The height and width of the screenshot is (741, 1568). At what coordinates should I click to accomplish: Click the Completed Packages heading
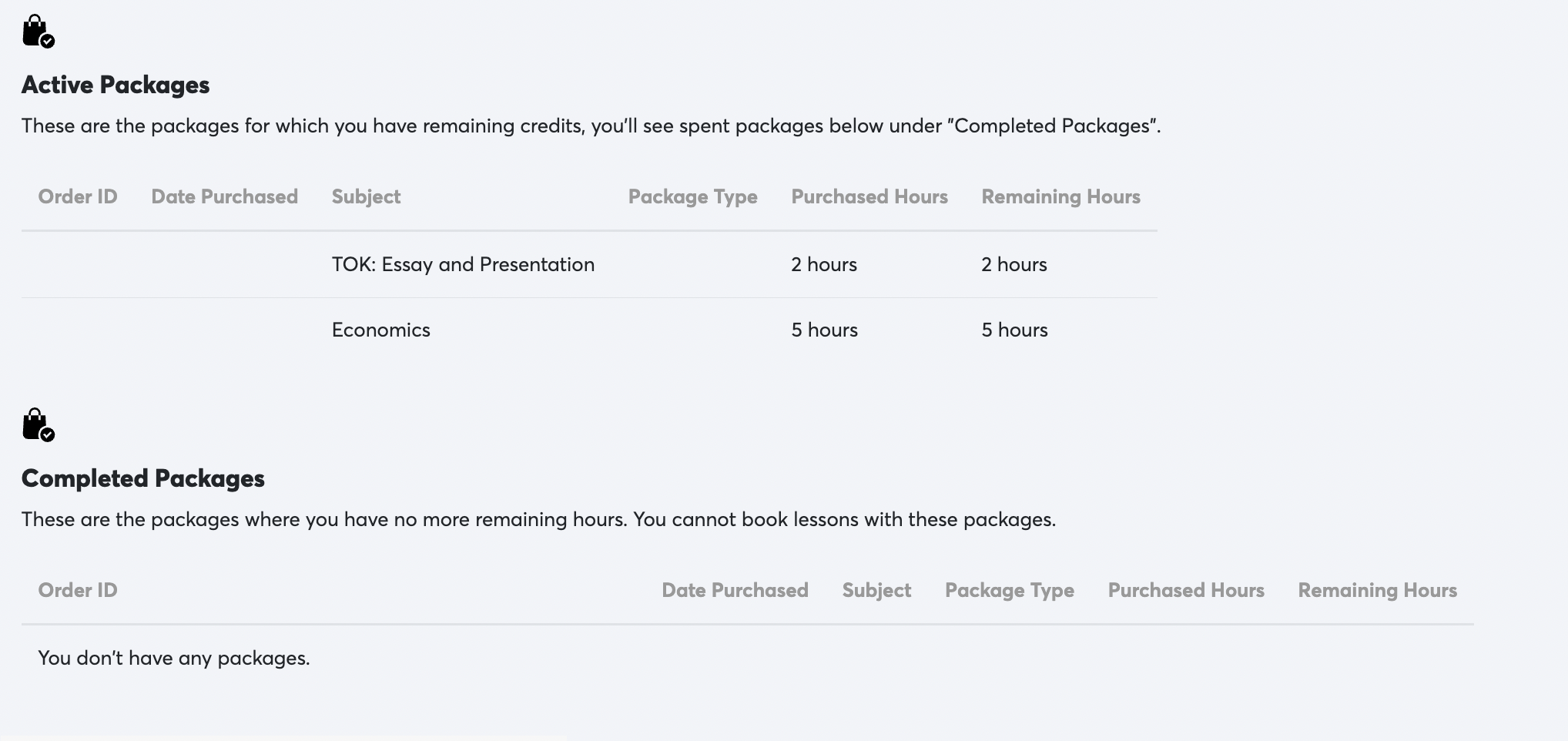click(x=143, y=478)
